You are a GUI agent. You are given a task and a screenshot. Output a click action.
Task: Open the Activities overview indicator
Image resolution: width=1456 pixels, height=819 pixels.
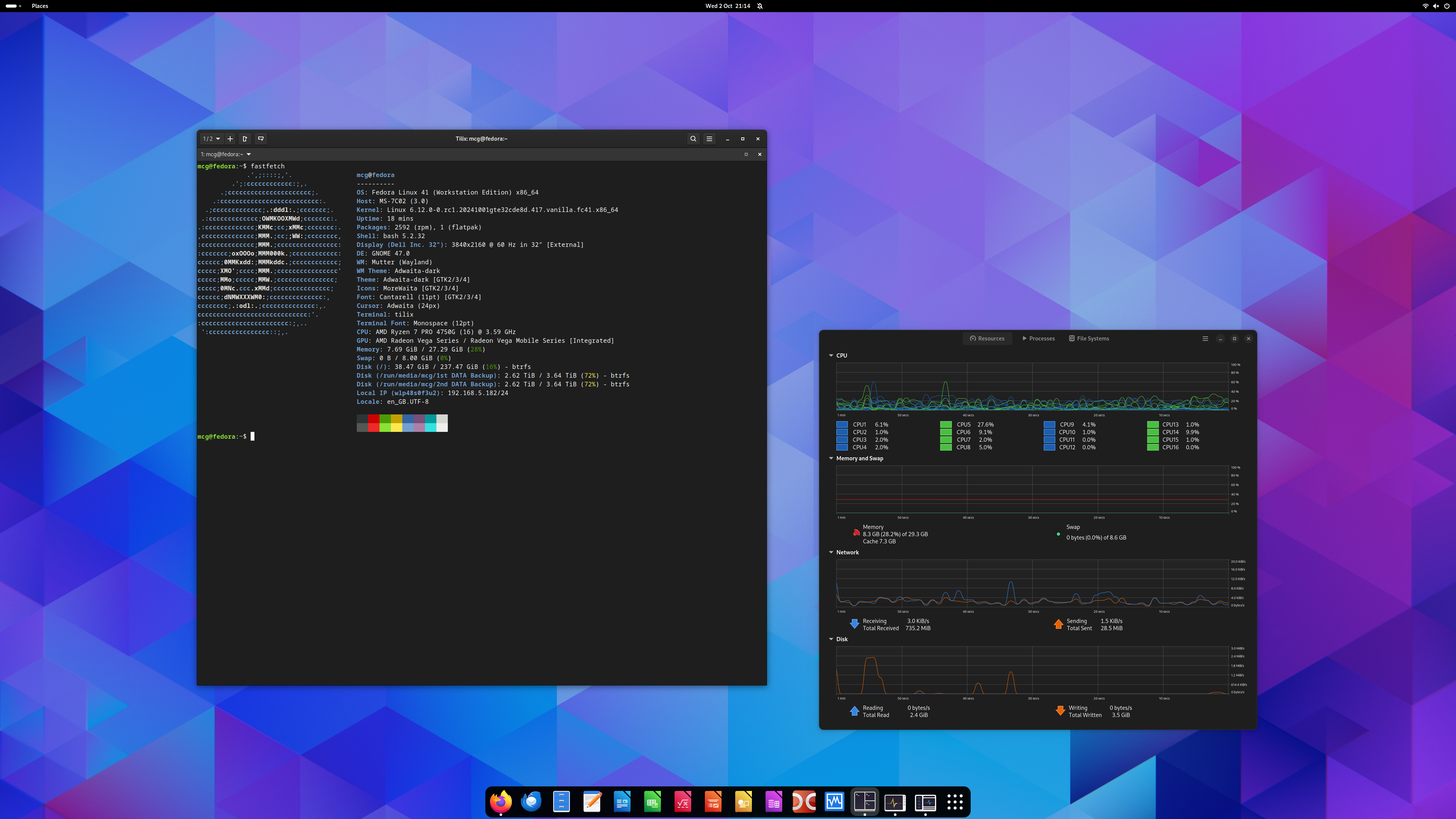[x=13, y=6]
